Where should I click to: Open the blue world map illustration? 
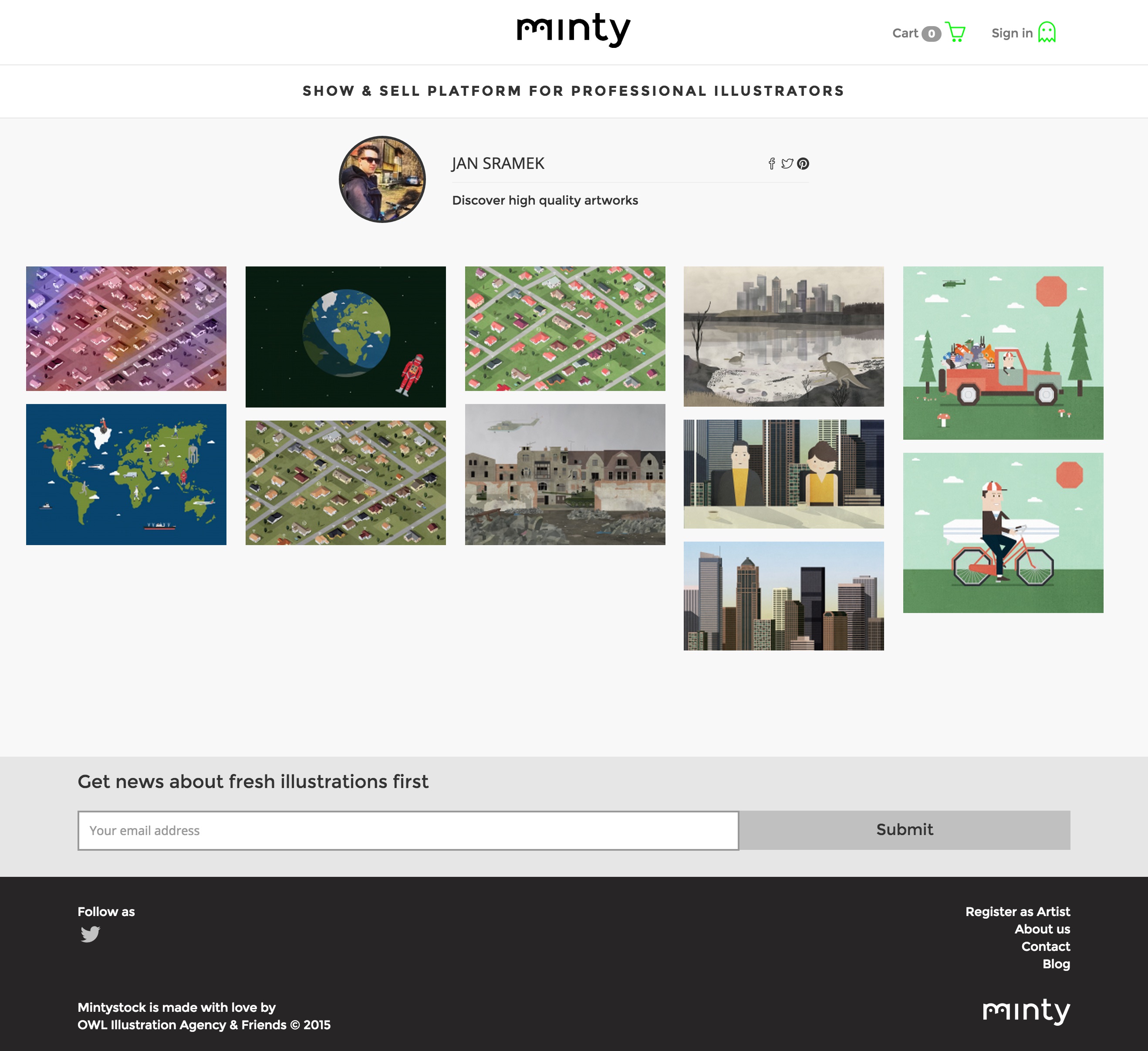pos(126,475)
